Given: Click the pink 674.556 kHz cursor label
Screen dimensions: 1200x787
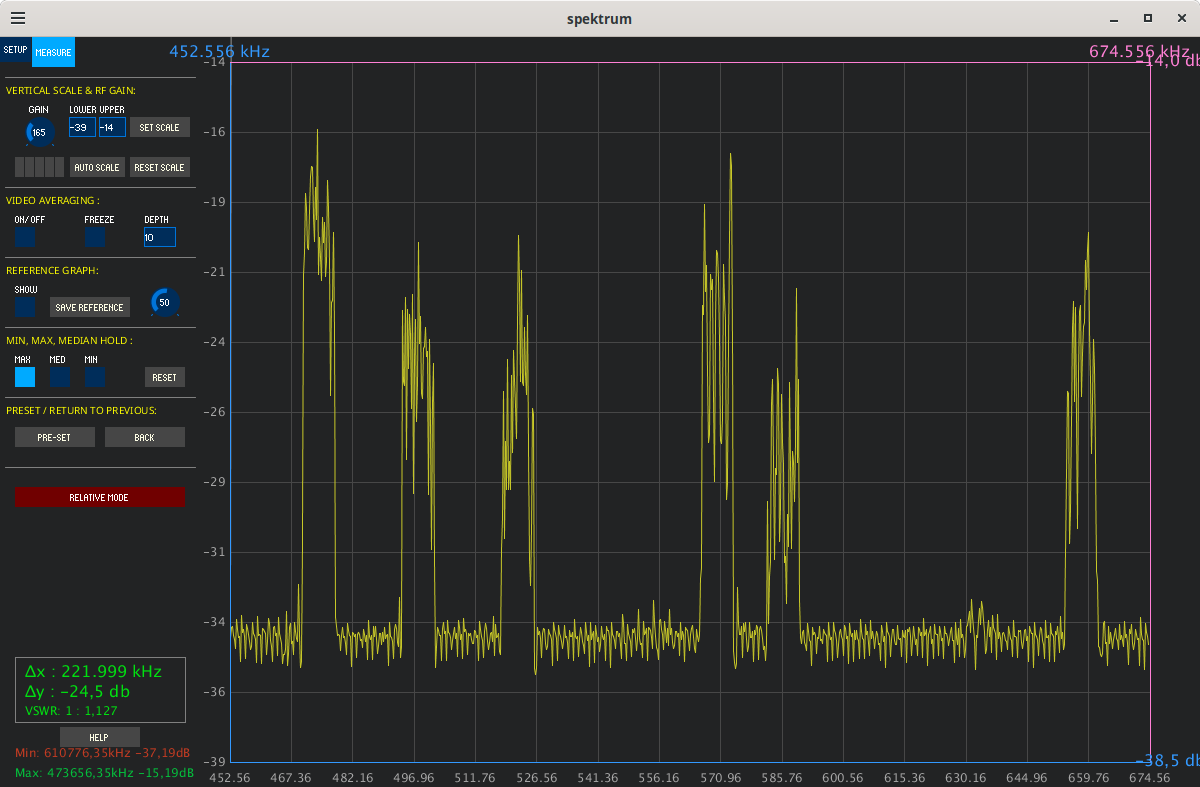Looking at the screenshot, I should (x=1139, y=52).
